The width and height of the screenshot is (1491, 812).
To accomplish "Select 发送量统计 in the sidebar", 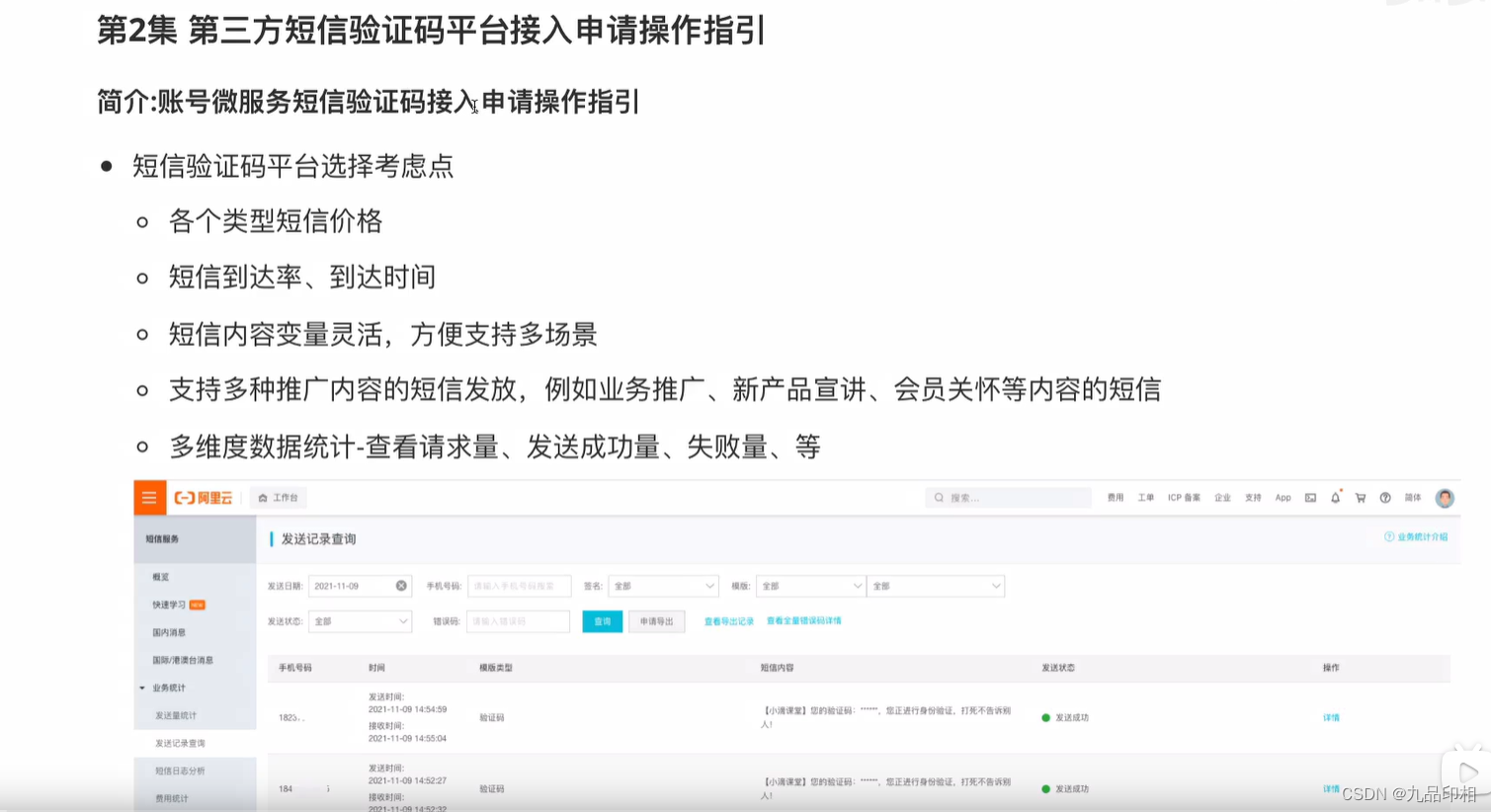I will point(176,715).
